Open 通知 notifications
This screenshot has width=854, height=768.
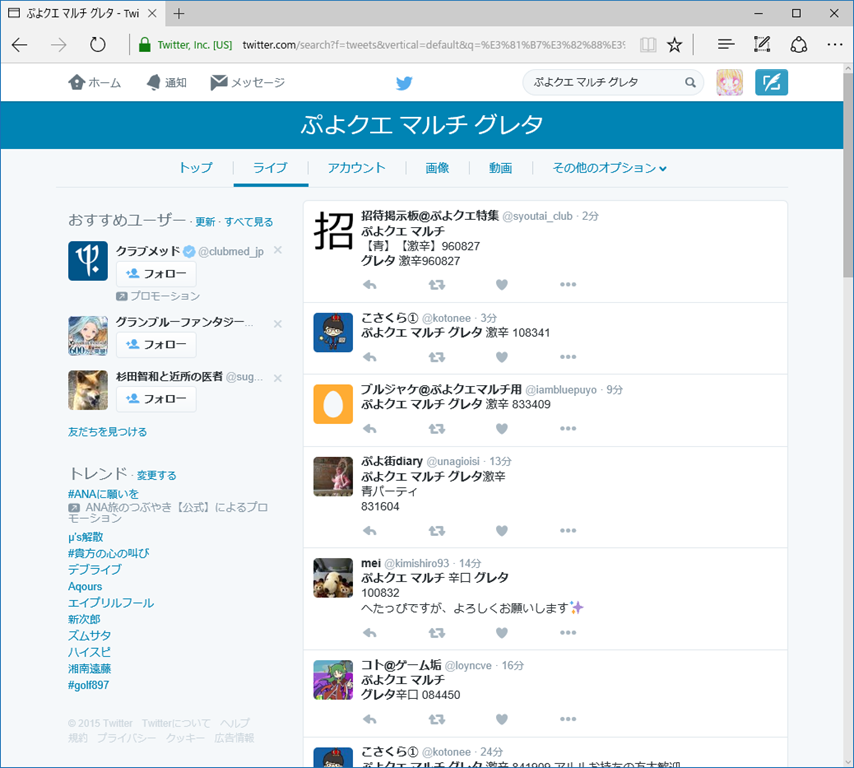tap(167, 82)
